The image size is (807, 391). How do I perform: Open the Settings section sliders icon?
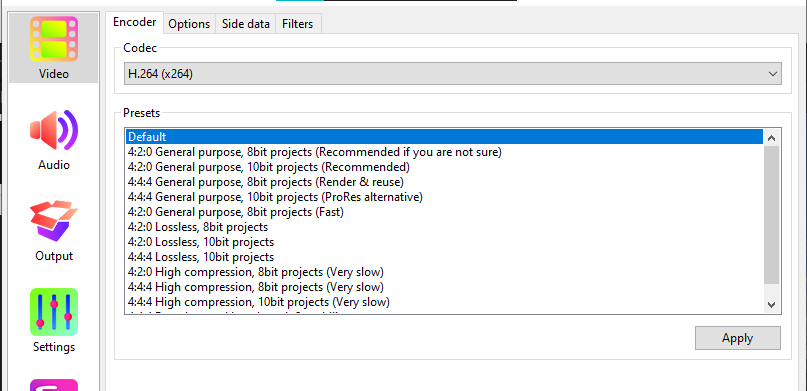54,312
